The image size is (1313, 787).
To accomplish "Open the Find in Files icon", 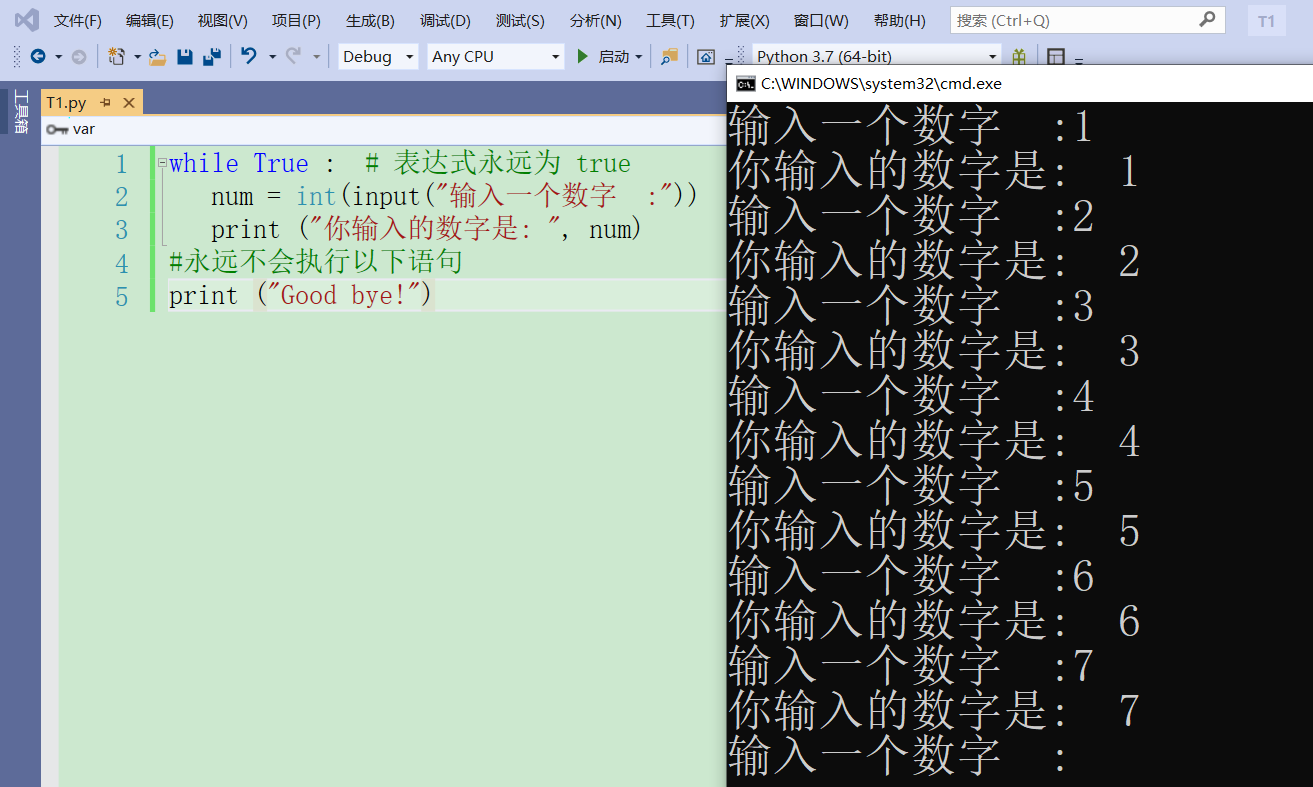I will tap(667, 56).
